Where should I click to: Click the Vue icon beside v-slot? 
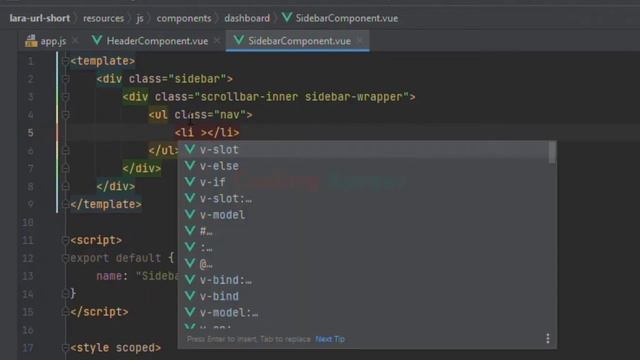[x=190, y=149]
